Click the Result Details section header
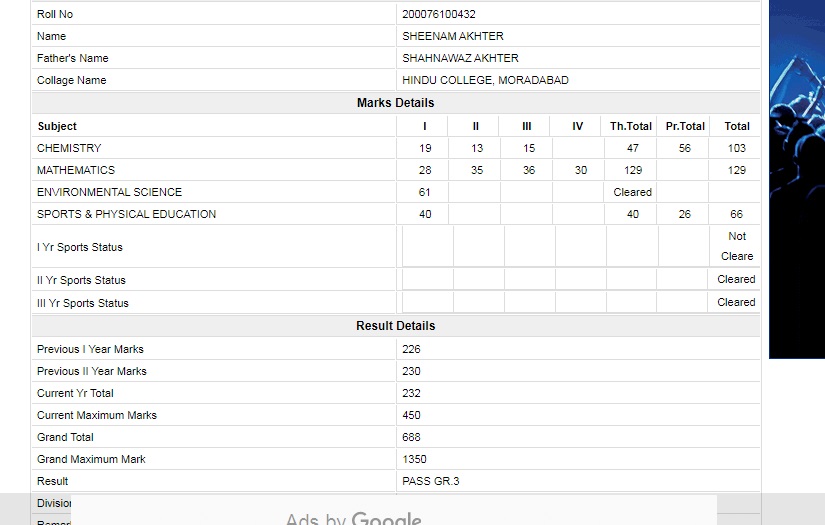The image size is (825, 525). pos(396,326)
